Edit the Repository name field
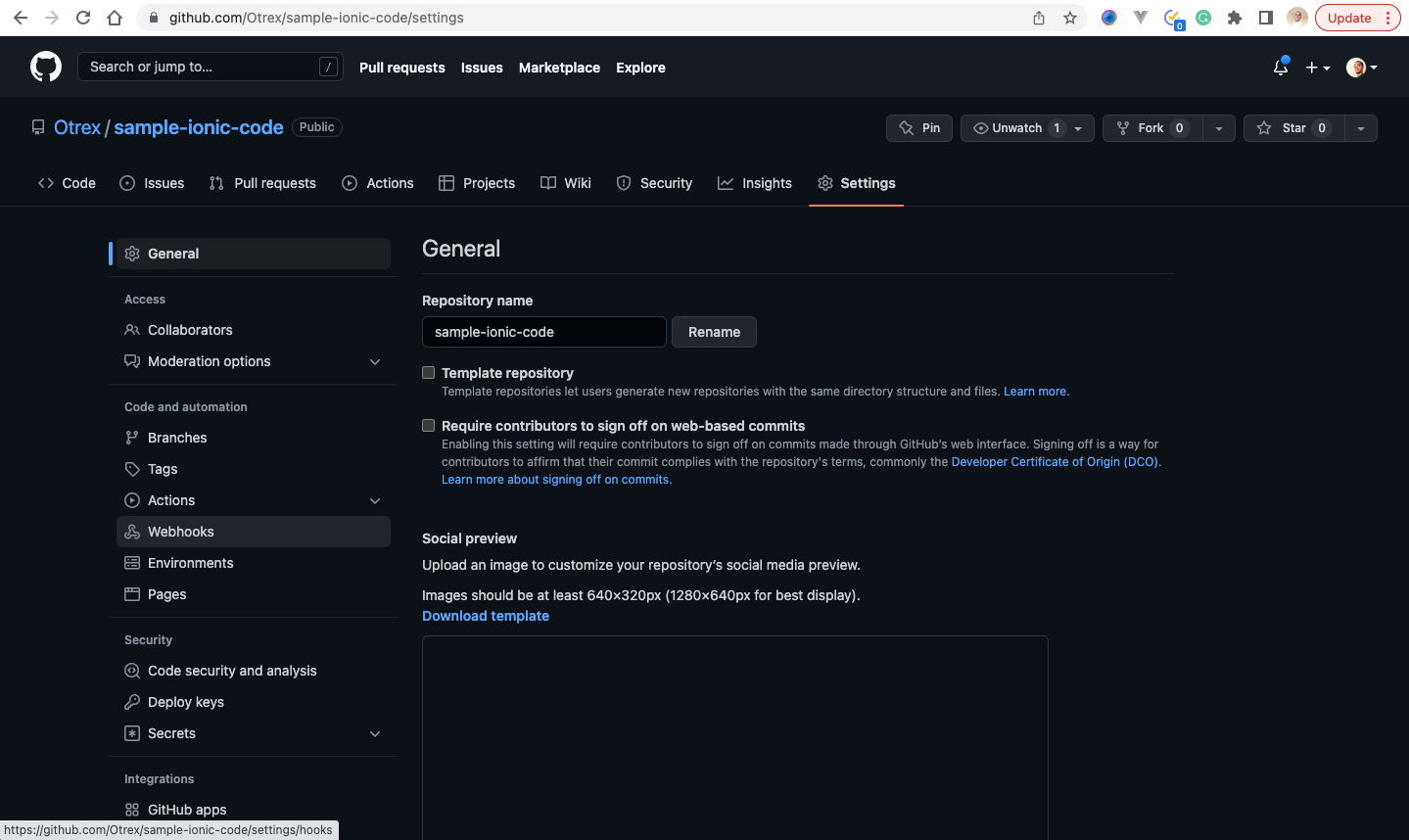Screen dimensions: 1409x840 tap(544, 332)
